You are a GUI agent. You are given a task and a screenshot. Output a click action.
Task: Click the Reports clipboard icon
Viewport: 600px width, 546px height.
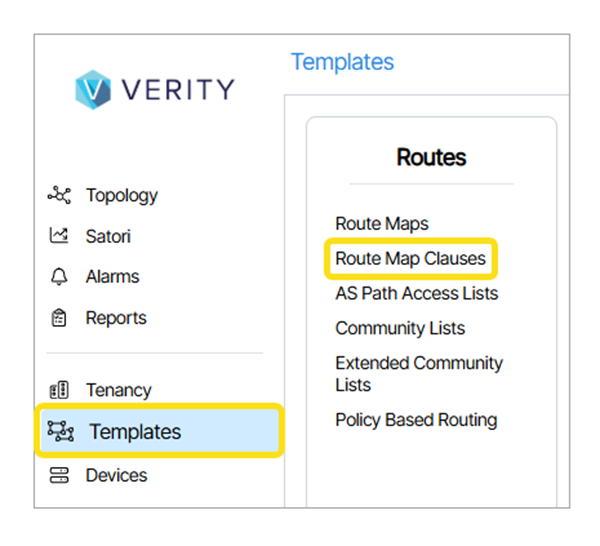click(x=59, y=318)
